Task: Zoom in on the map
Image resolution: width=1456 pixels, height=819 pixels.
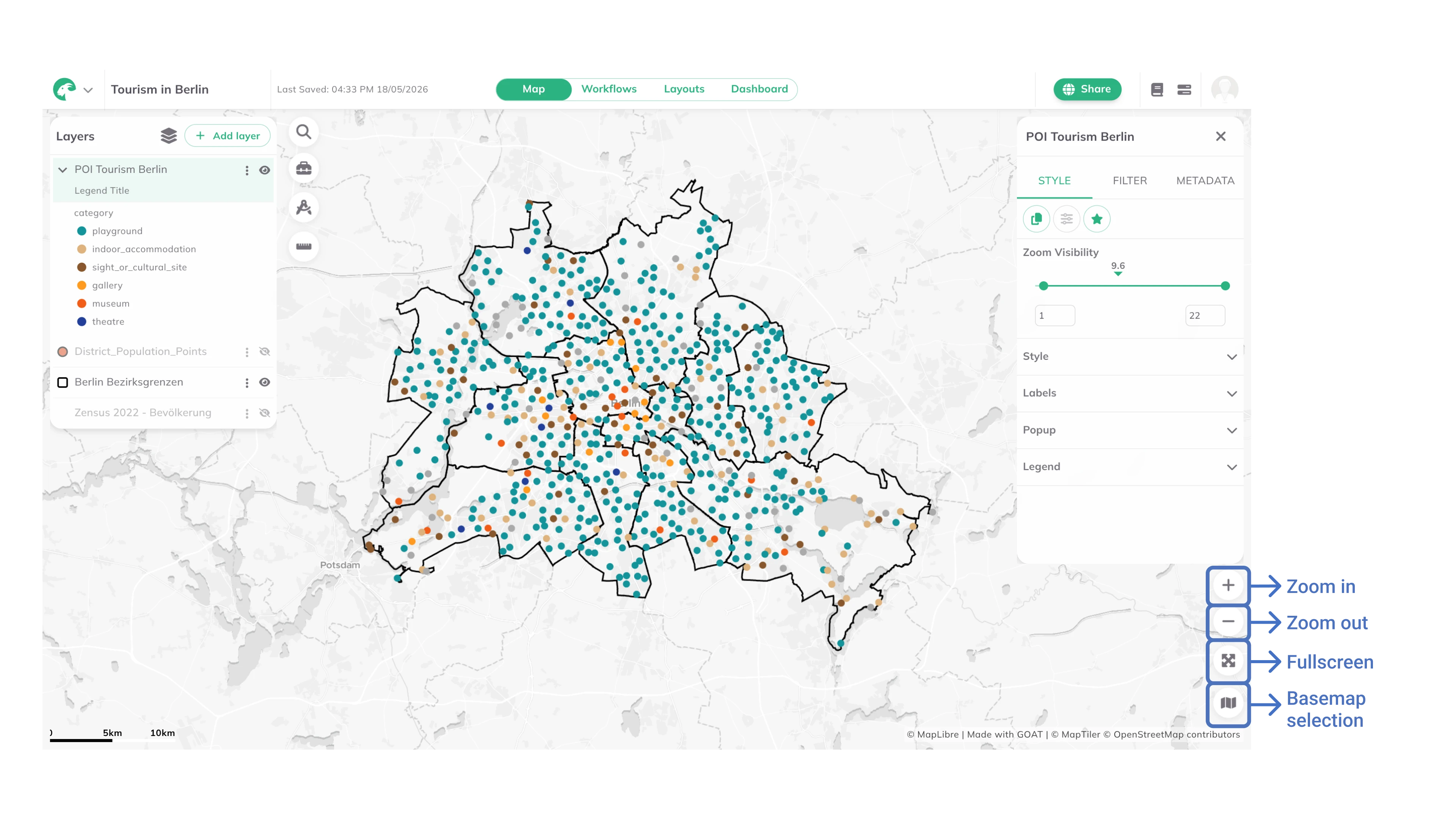Action: pos(1228,585)
